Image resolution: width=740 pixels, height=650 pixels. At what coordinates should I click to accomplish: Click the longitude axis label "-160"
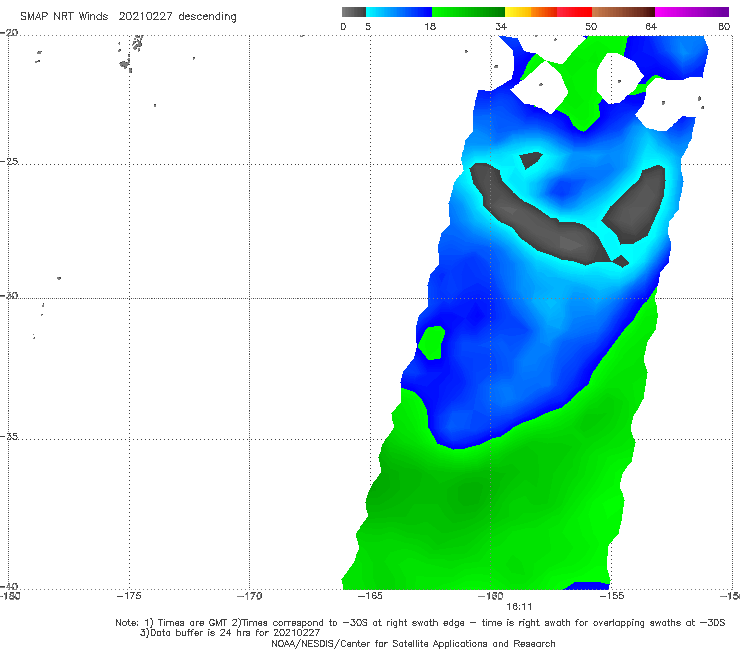491,596
